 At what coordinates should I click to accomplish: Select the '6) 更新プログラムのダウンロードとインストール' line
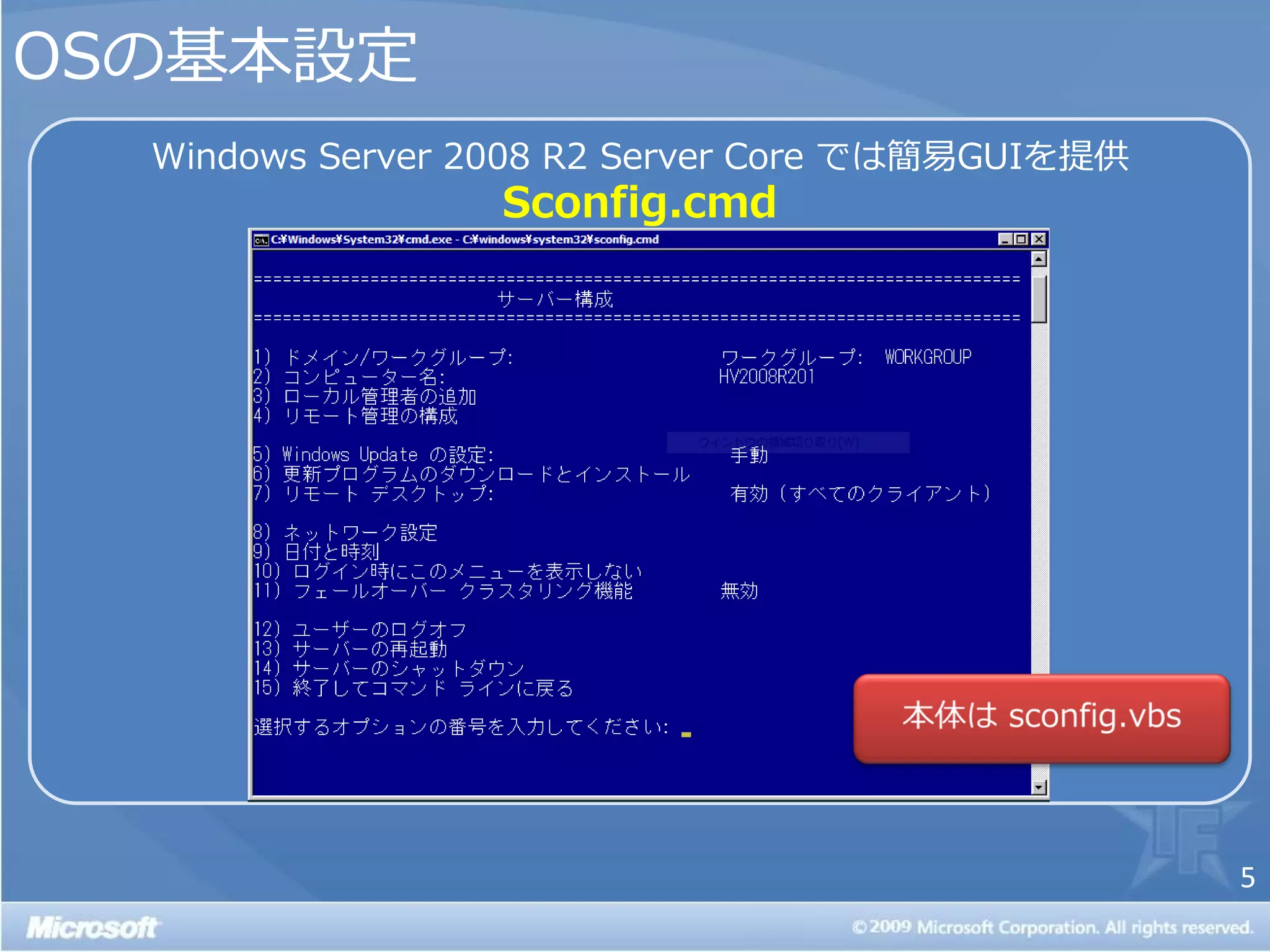pyautogui.click(x=471, y=474)
